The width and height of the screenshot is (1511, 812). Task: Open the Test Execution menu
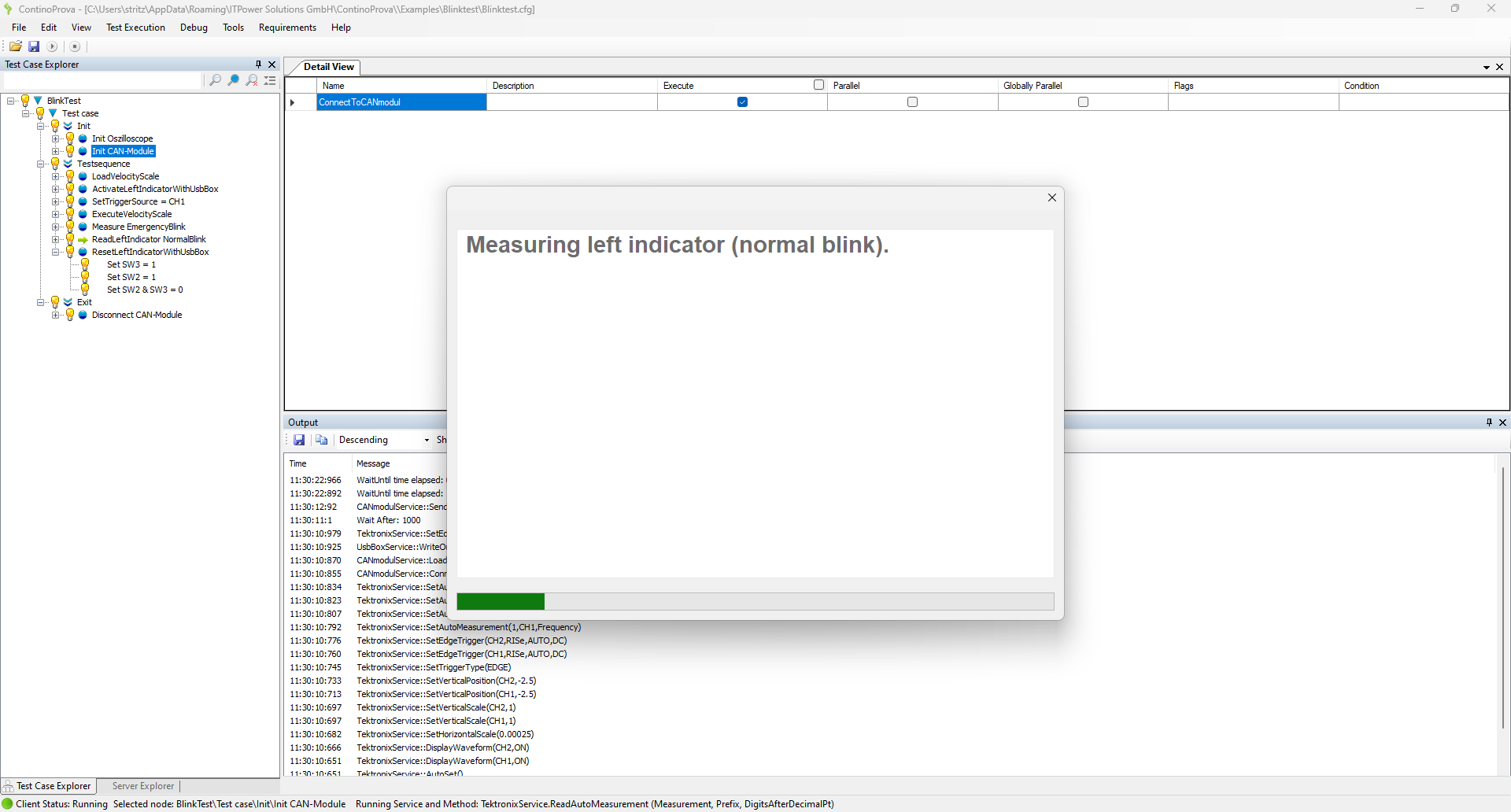click(135, 28)
